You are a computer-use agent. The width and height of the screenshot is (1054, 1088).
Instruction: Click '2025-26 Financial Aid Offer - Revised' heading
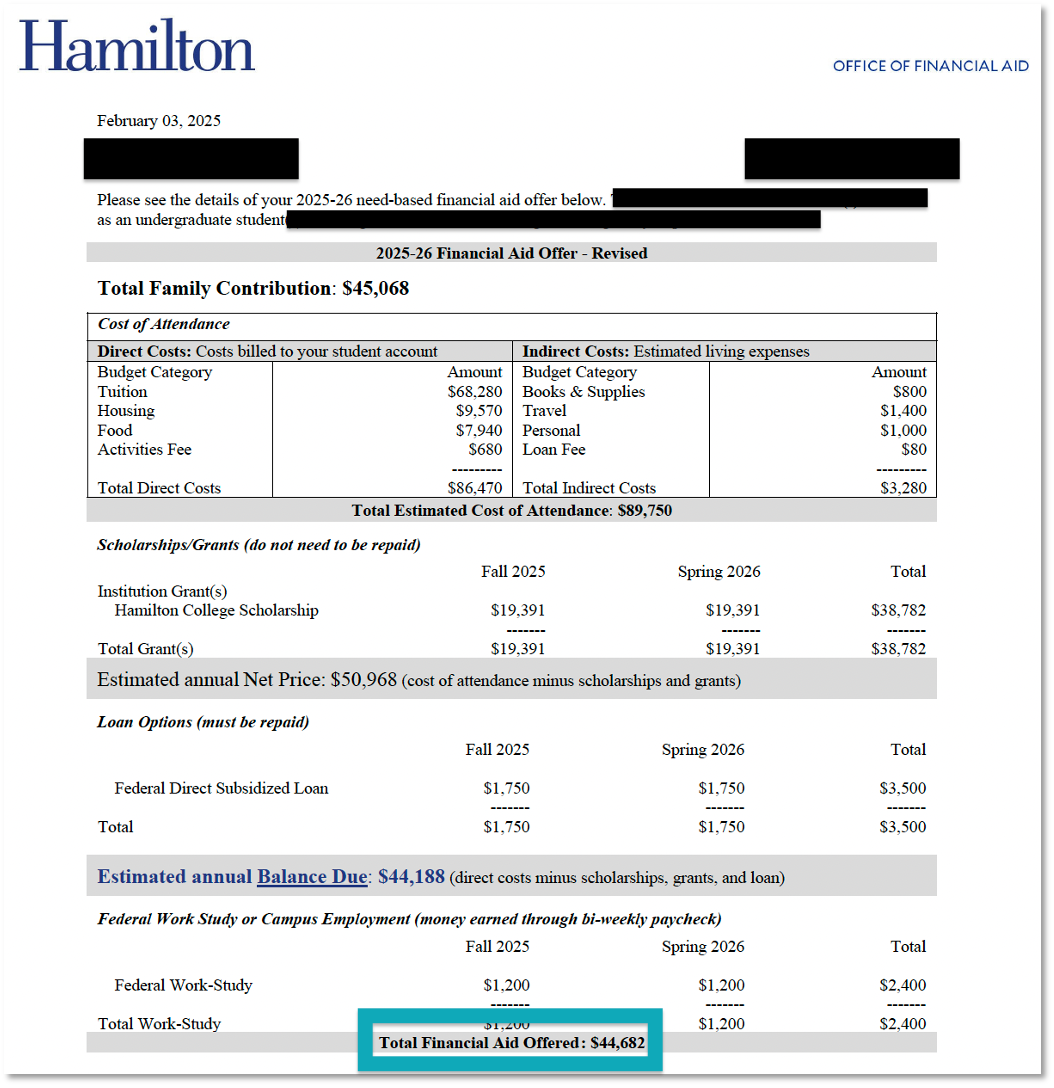click(x=511, y=253)
